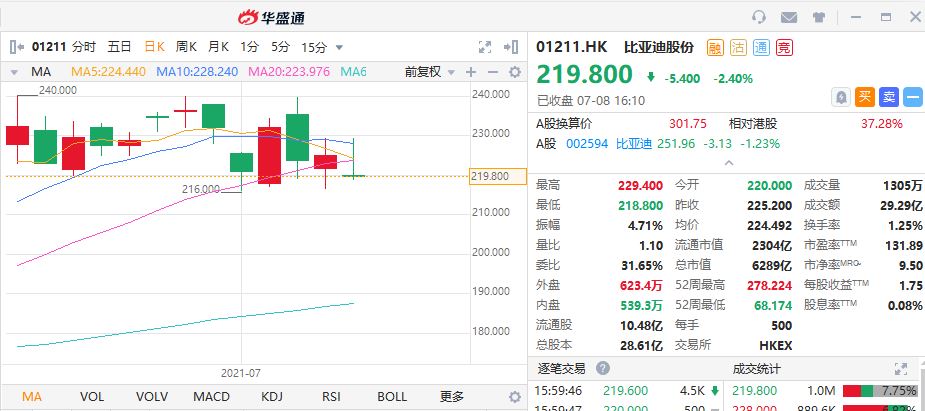Switch to 五日 five-day view
Image resolution: width=925 pixels, height=411 pixels.
click(119, 47)
